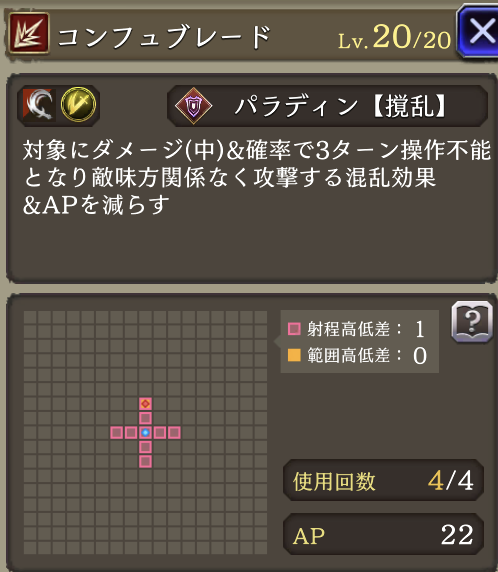
Task: Tap the コンフュブレード skill title
Action: [164, 37]
